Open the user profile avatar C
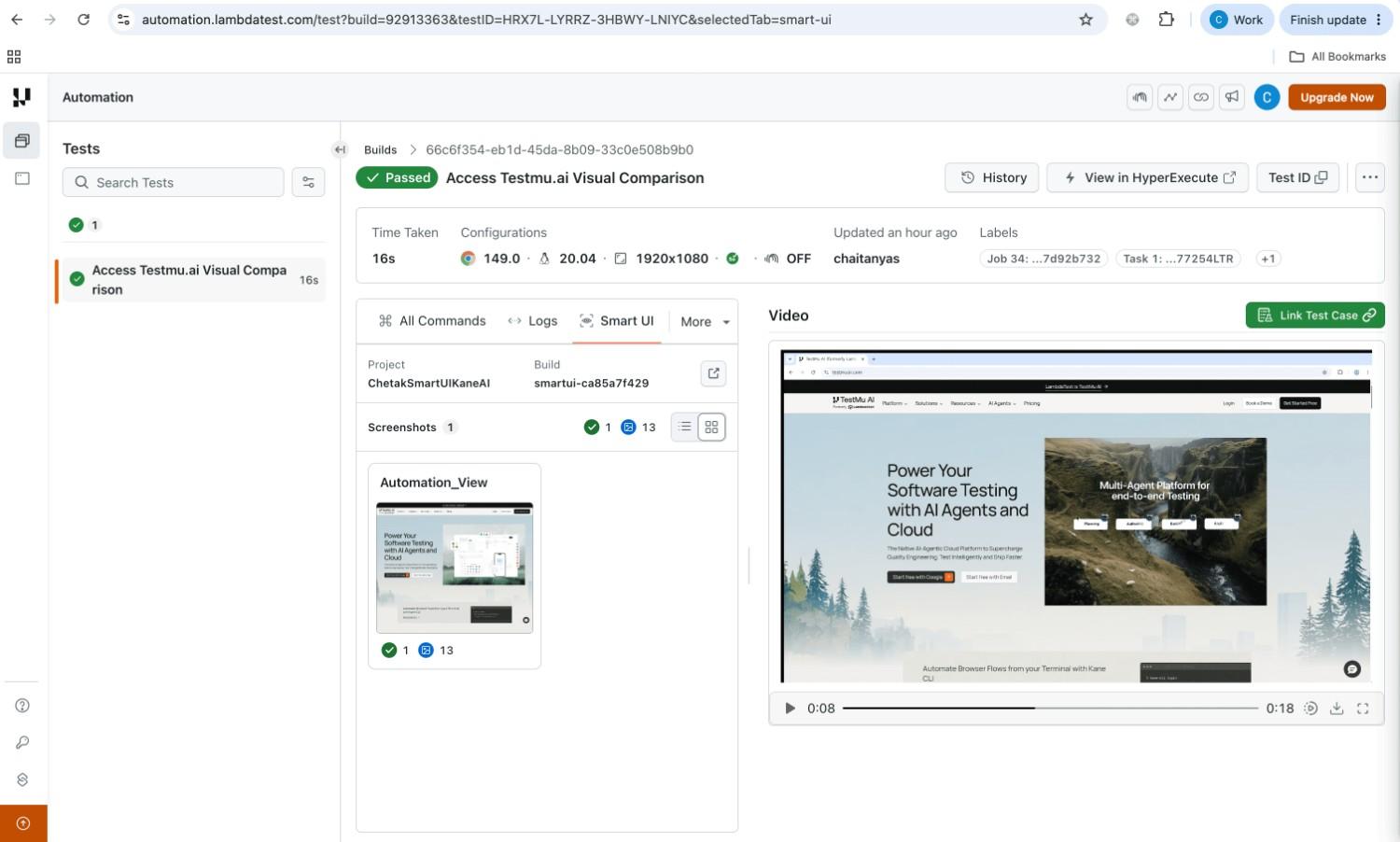1400x842 pixels. pos(1267,97)
